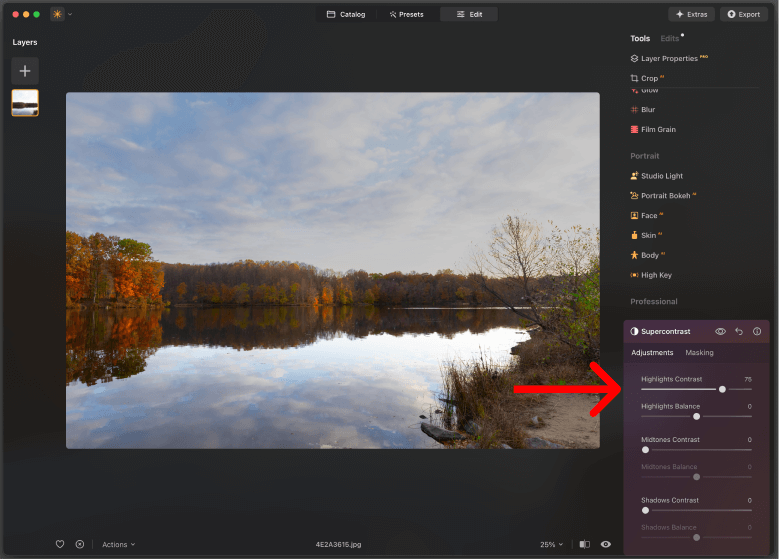Open the Film Grain tool
Viewport: 779px width, 559px height.
pyautogui.click(x=653, y=130)
